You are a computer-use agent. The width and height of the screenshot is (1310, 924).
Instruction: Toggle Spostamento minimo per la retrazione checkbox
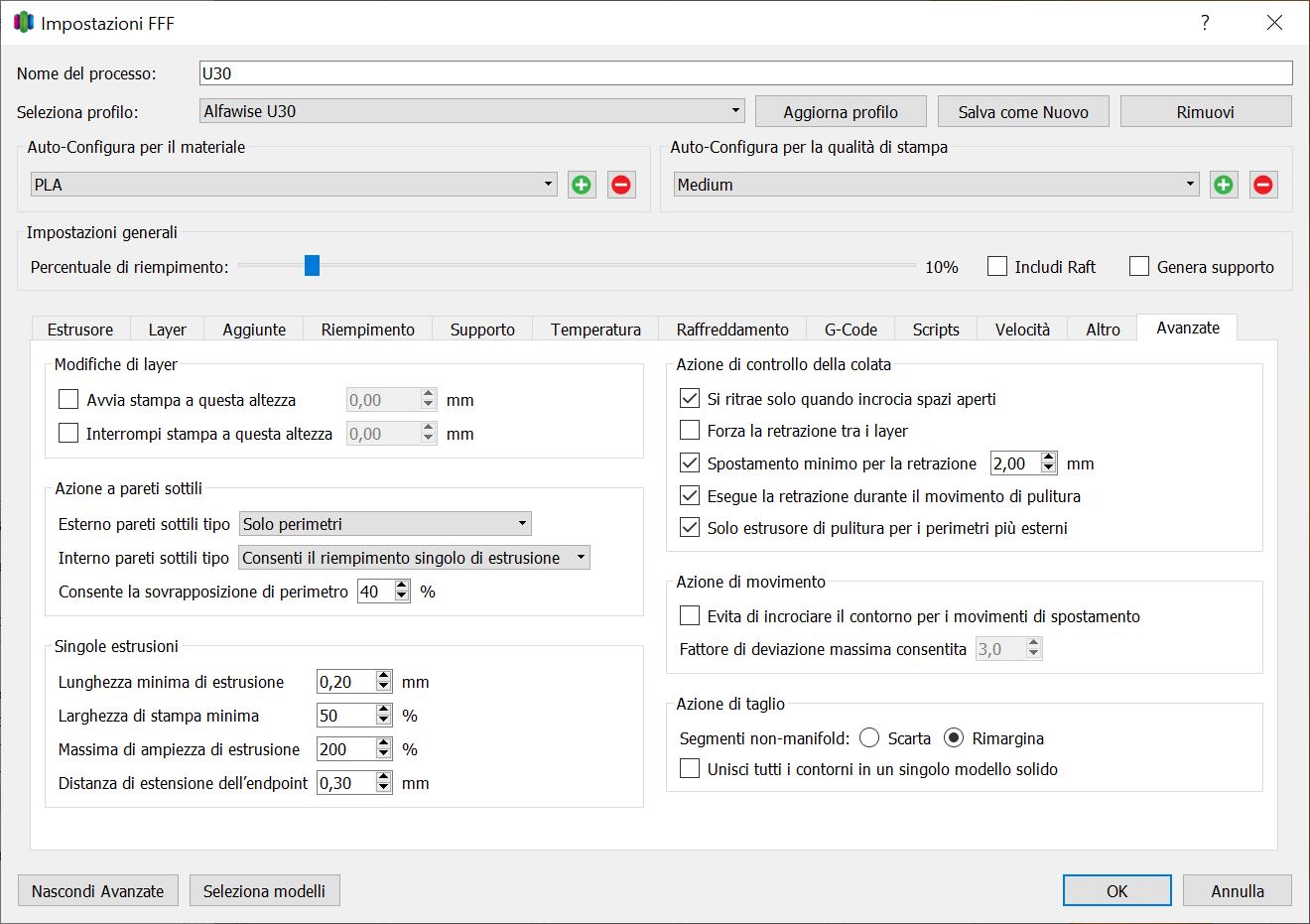point(690,462)
